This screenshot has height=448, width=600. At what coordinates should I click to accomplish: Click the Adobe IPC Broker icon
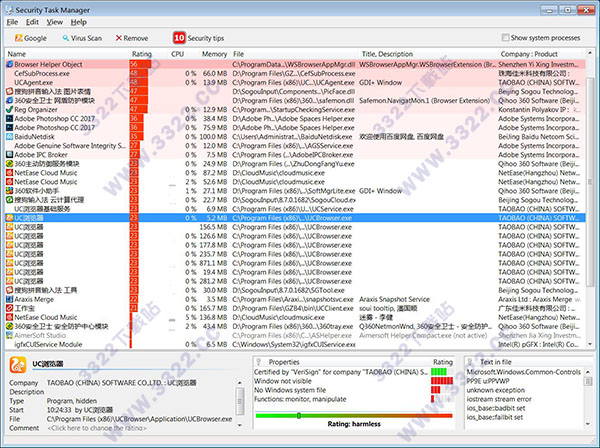pyautogui.click(x=10, y=155)
